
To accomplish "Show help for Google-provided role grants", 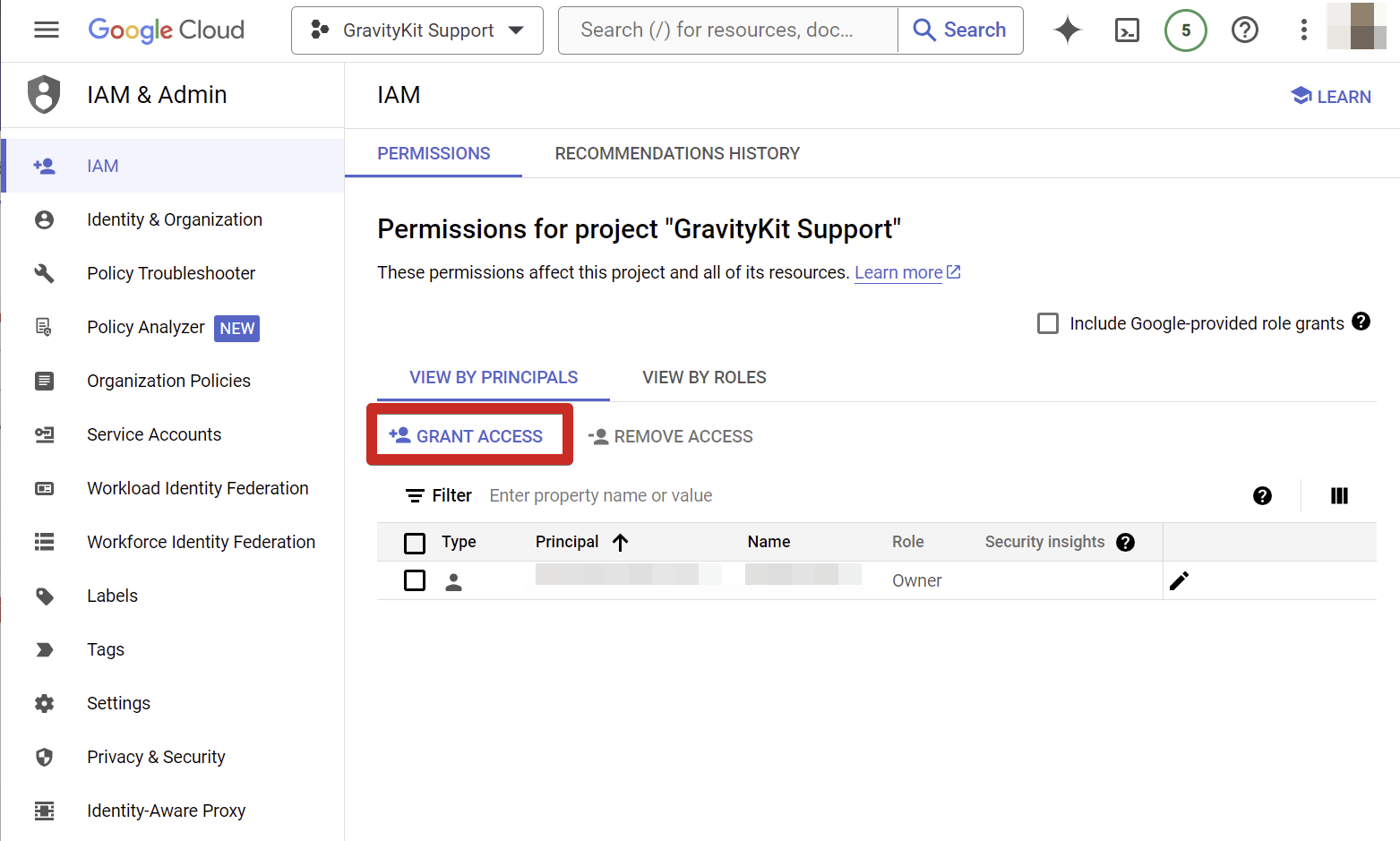I will [1361, 322].
